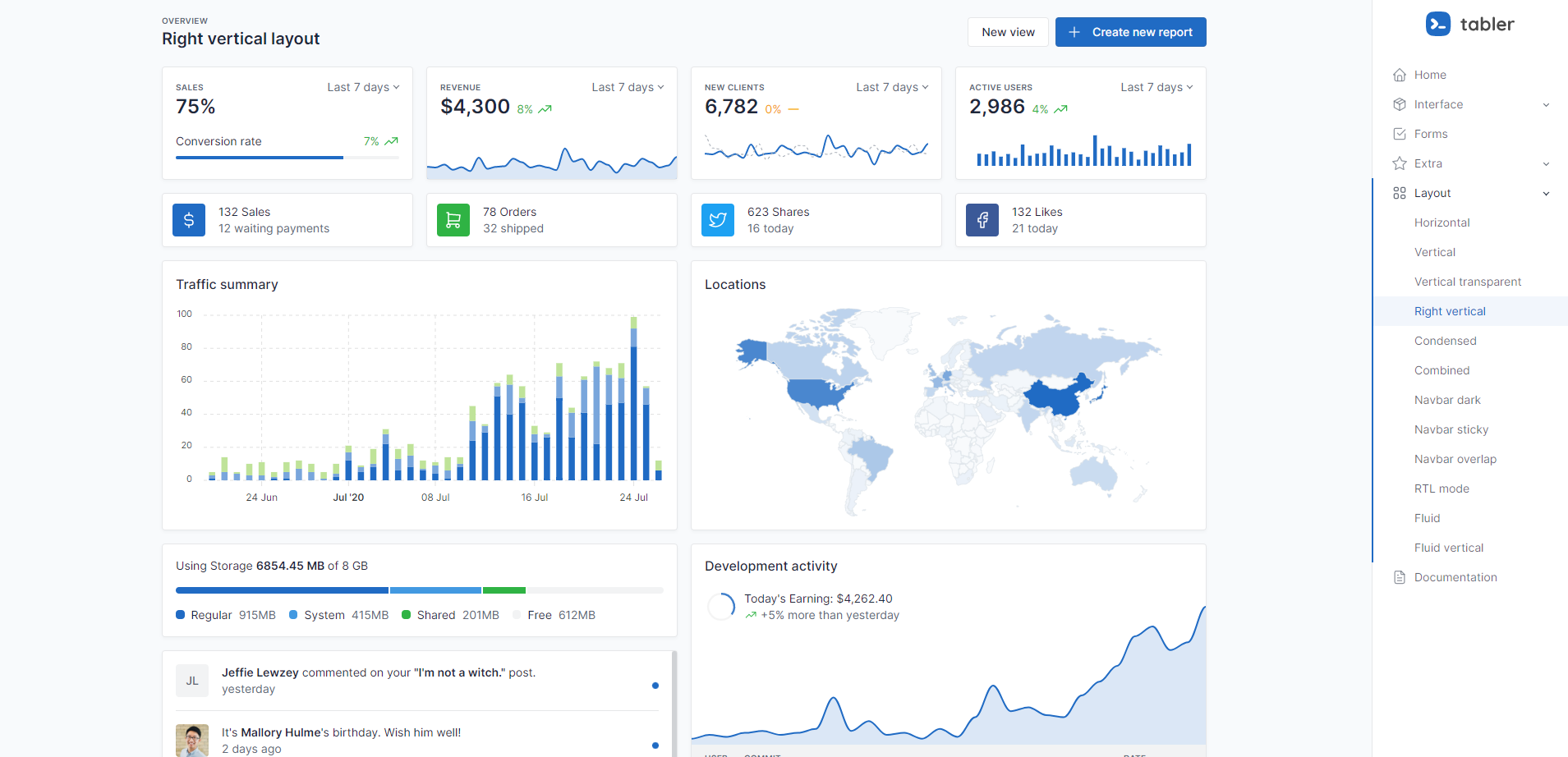Open the Forms menu item
Viewport: 1568px width, 757px height.
click(1470, 134)
